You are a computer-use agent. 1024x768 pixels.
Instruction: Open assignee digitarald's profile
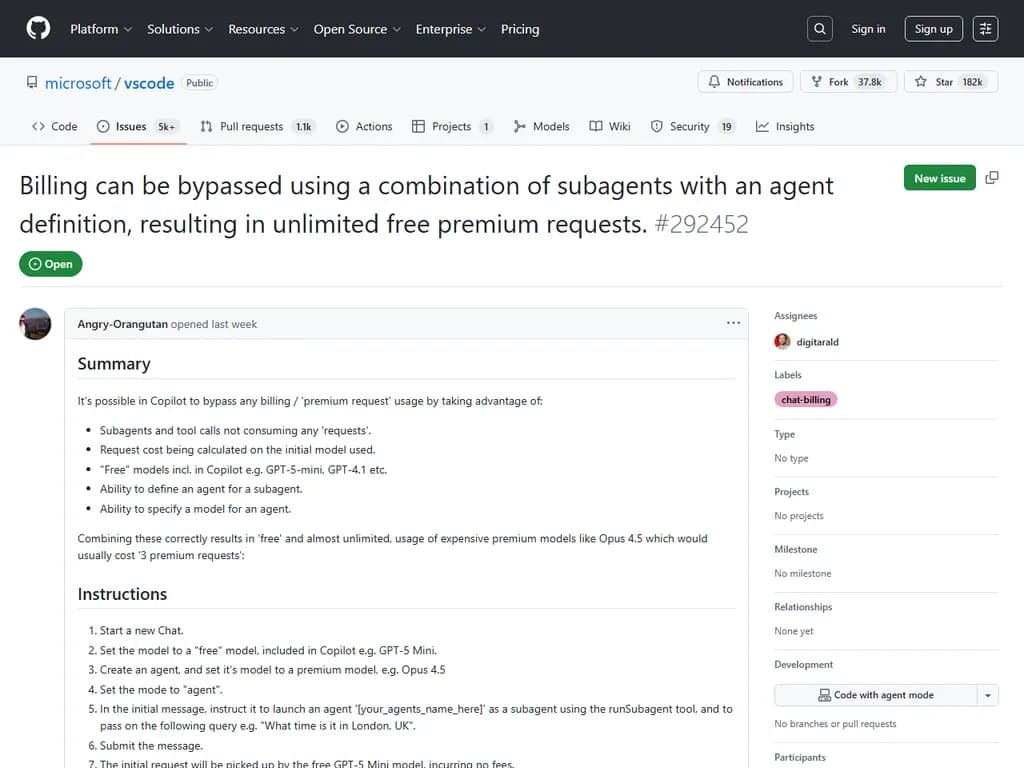[x=817, y=342]
